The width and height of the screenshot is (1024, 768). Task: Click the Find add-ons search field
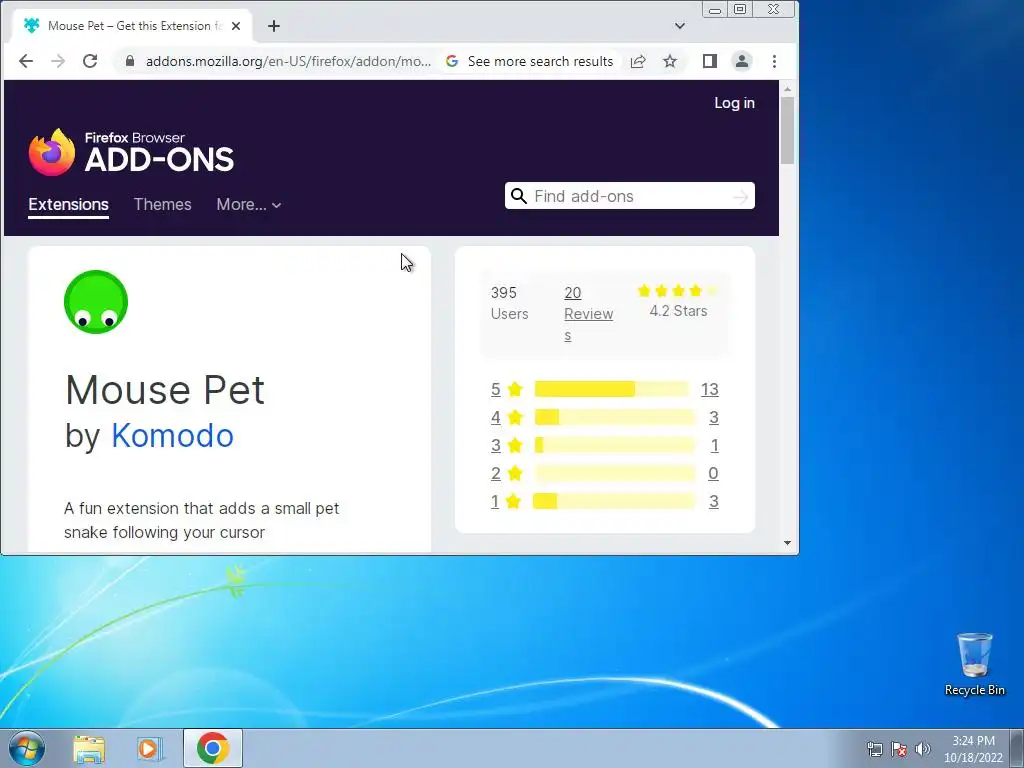point(630,196)
